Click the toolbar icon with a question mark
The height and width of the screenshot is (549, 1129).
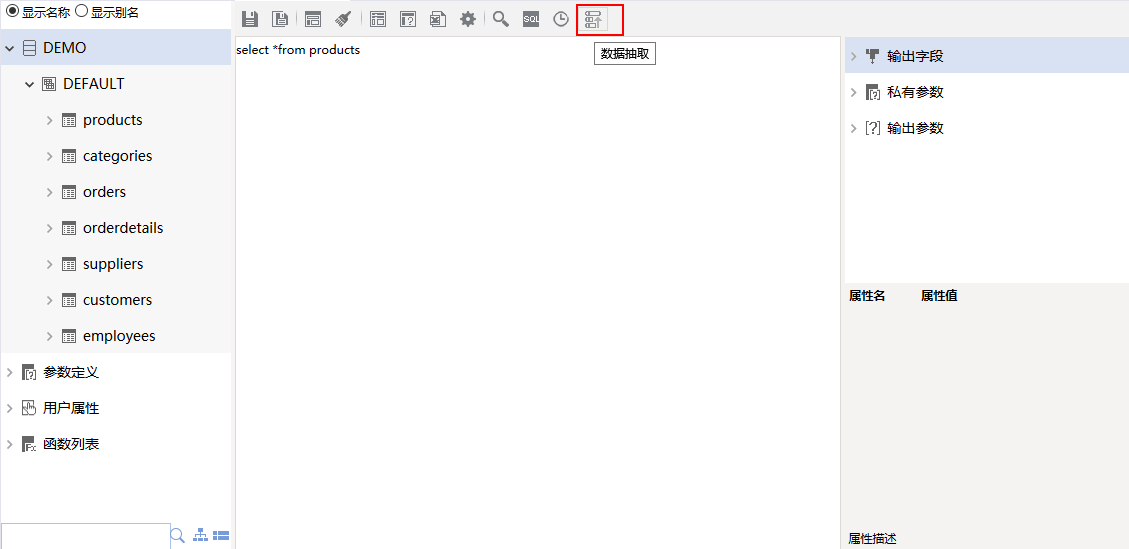(408, 19)
